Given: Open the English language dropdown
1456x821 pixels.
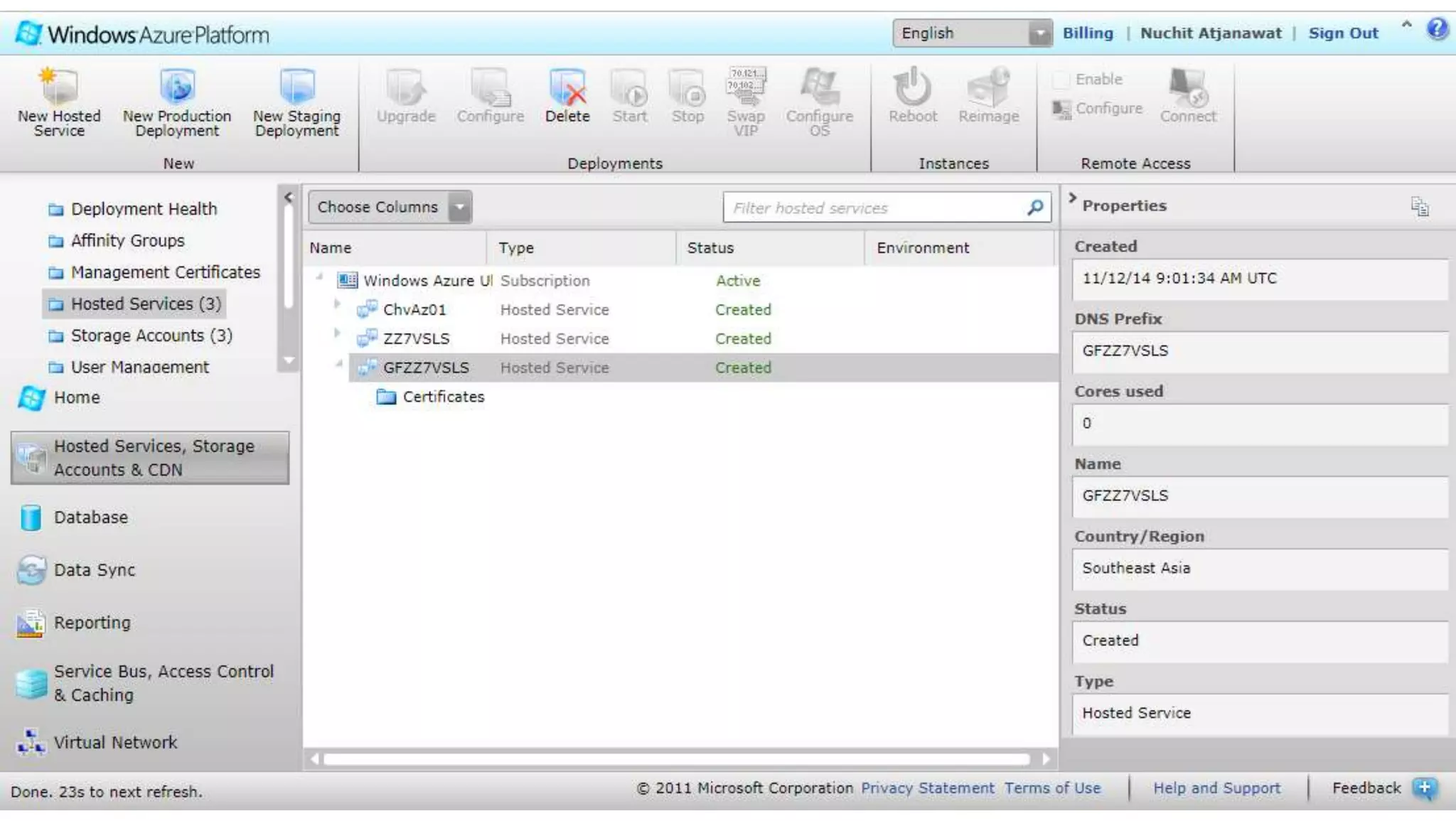Looking at the screenshot, I should (x=1039, y=33).
